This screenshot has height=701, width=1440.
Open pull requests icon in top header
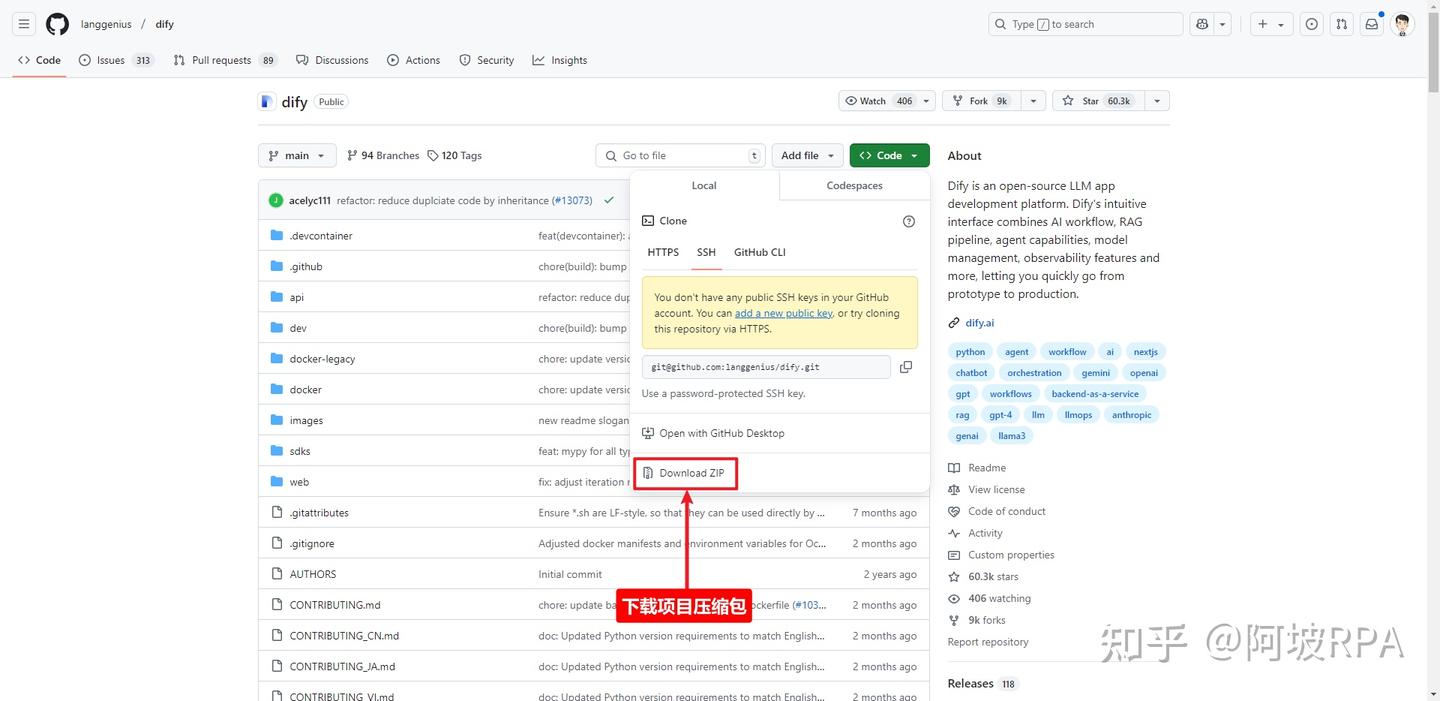(1342, 24)
